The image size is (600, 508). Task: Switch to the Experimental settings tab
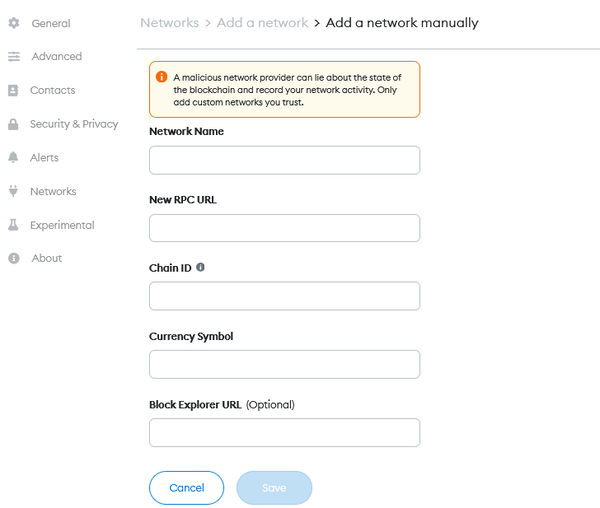pyautogui.click(x=62, y=225)
